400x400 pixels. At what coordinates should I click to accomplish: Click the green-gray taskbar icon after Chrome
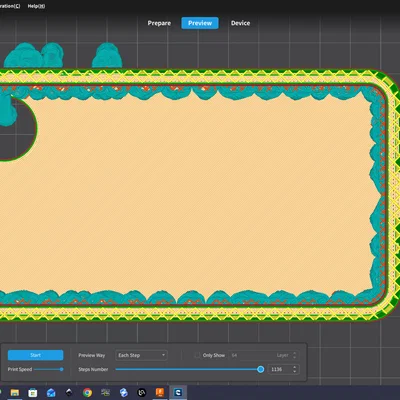tap(105, 393)
